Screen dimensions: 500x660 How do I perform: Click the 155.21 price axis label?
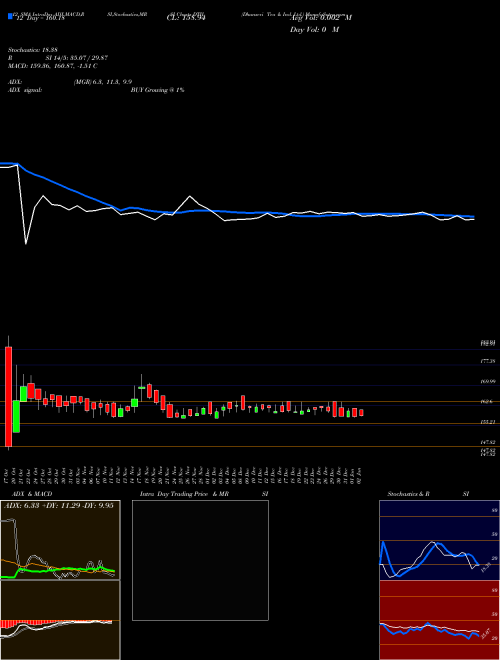488,422
